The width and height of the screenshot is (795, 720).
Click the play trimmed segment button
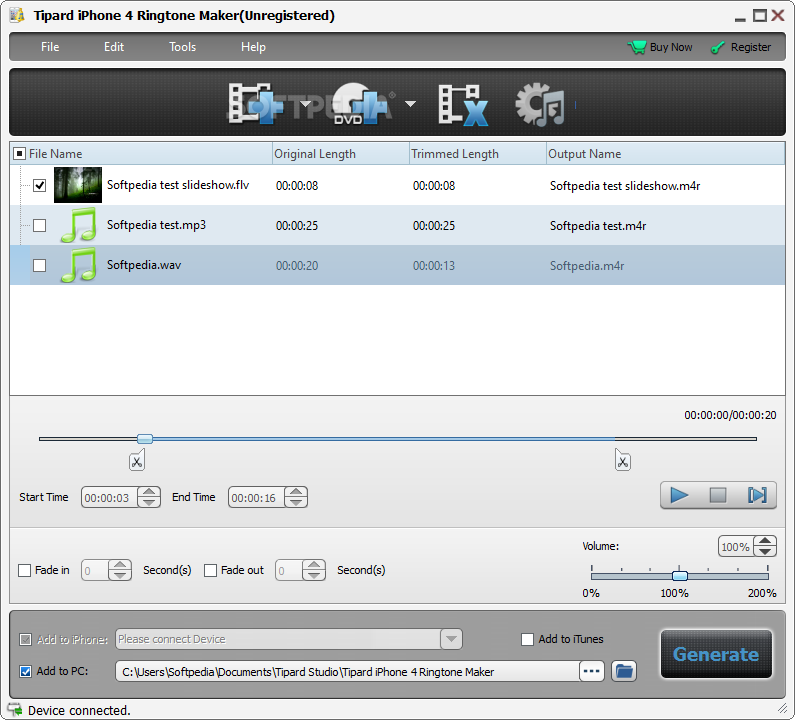click(x=757, y=495)
